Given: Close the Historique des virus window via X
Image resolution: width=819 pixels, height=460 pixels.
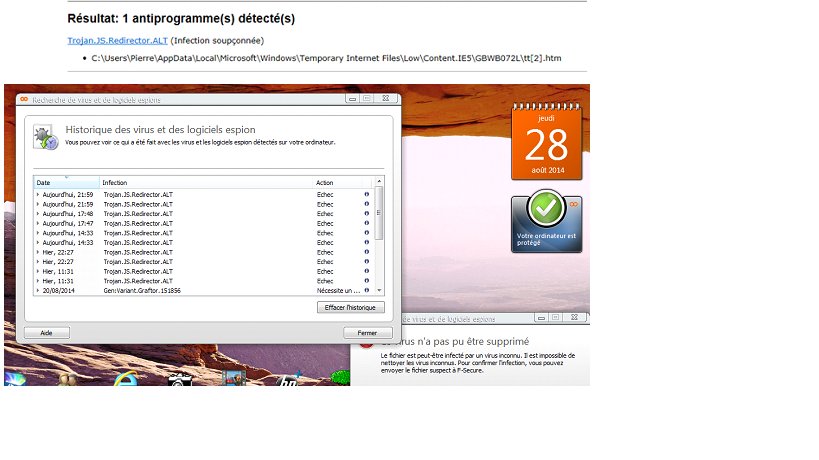Looking at the screenshot, I should [x=386, y=99].
